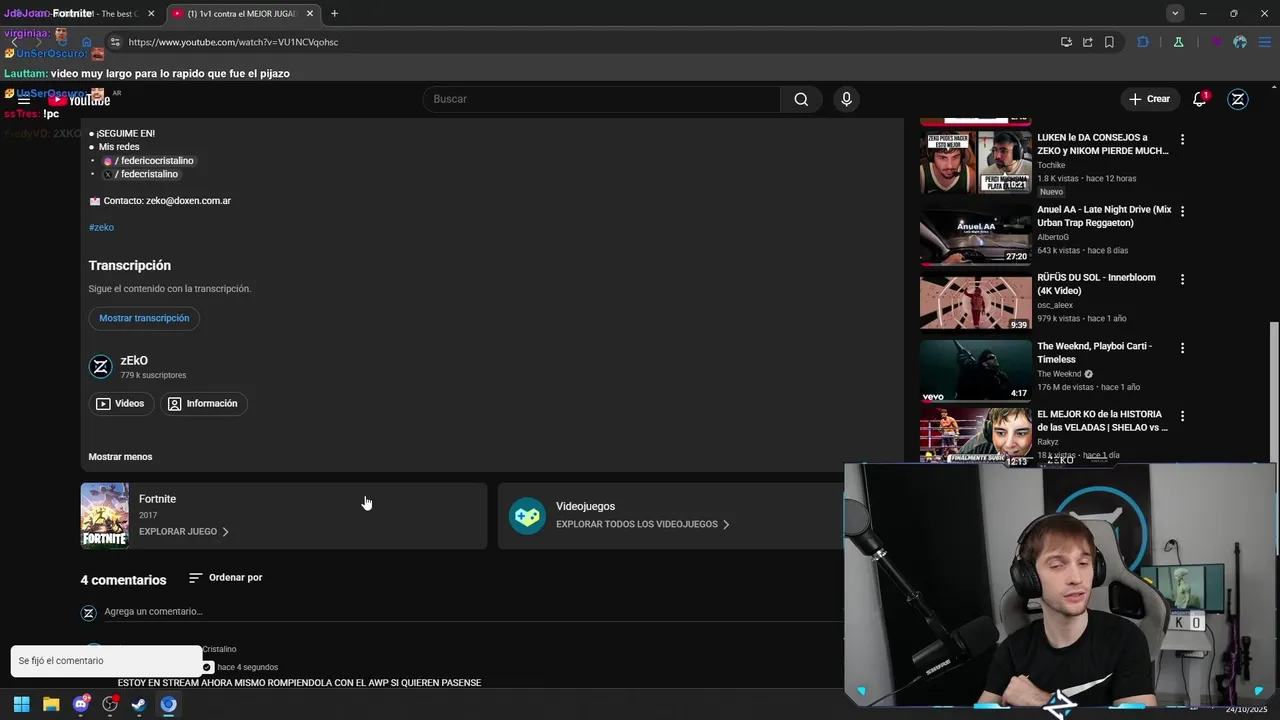Switch to the Fortnite browser tab
The image size is (1280, 720).
(x=80, y=13)
